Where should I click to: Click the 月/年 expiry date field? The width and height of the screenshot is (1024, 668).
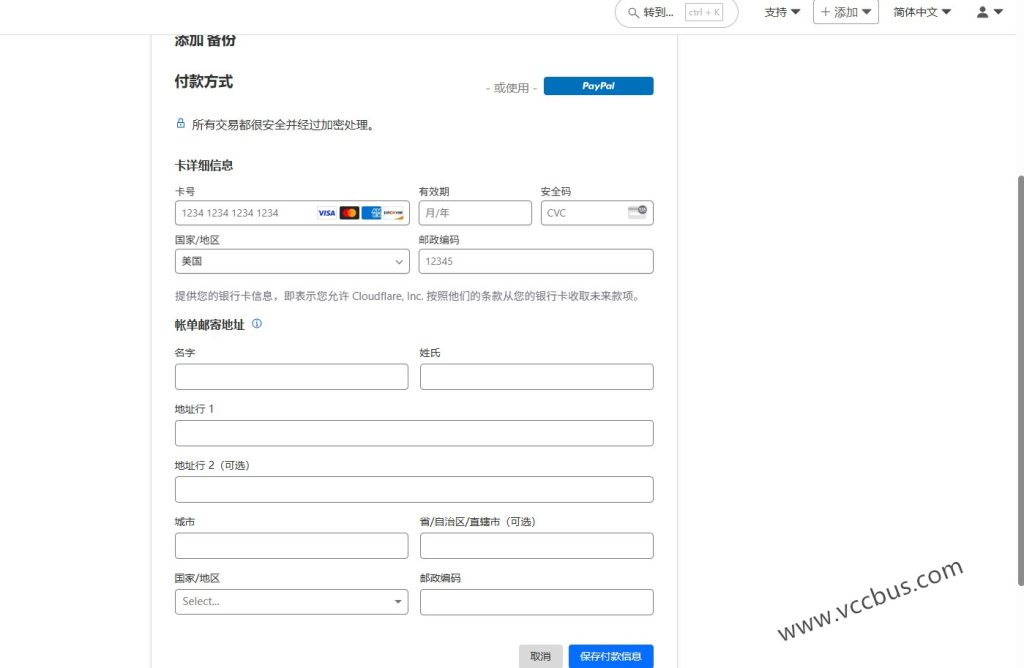click(x=475, y=213)
